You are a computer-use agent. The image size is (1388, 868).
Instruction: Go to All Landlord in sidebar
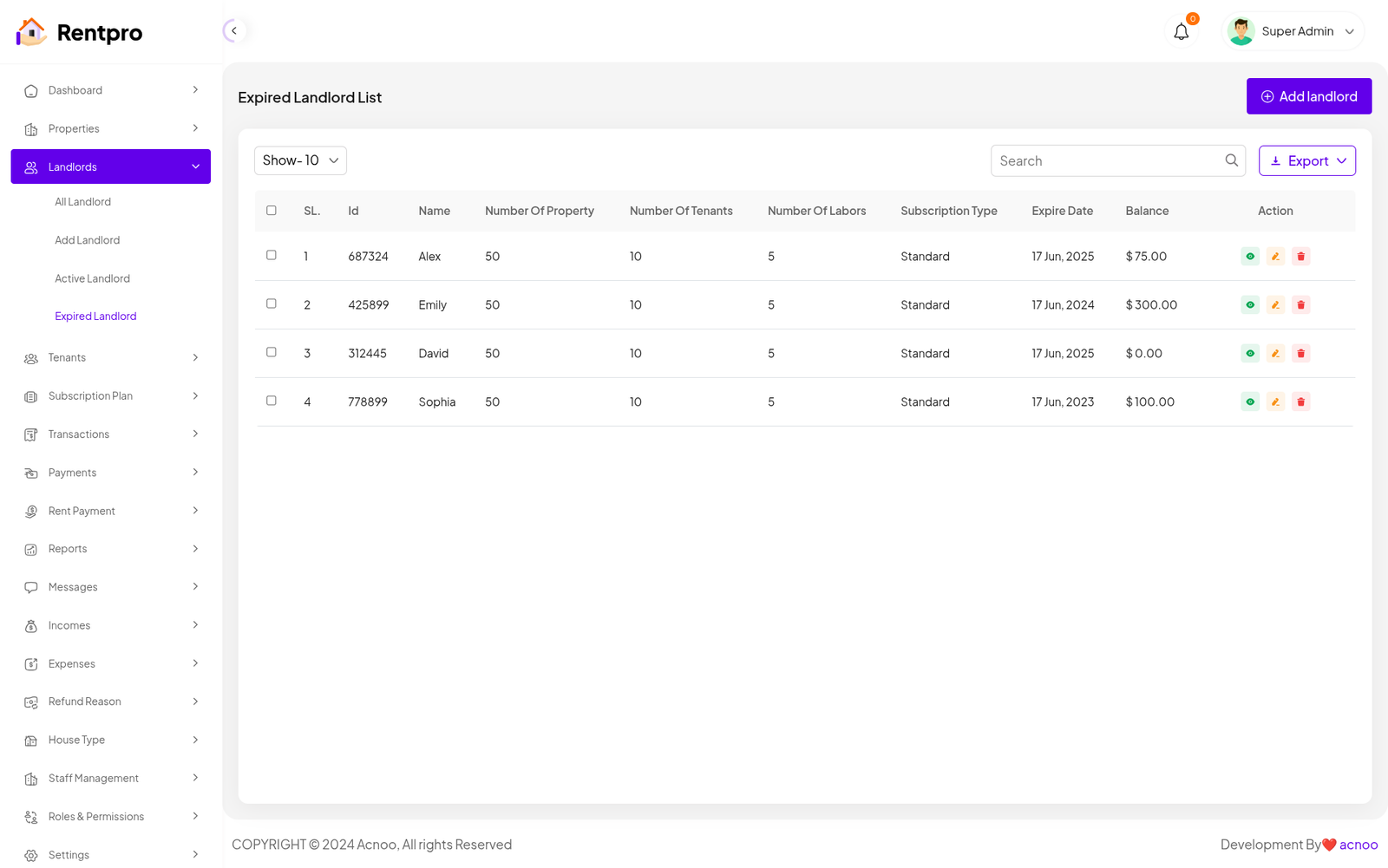82,202
